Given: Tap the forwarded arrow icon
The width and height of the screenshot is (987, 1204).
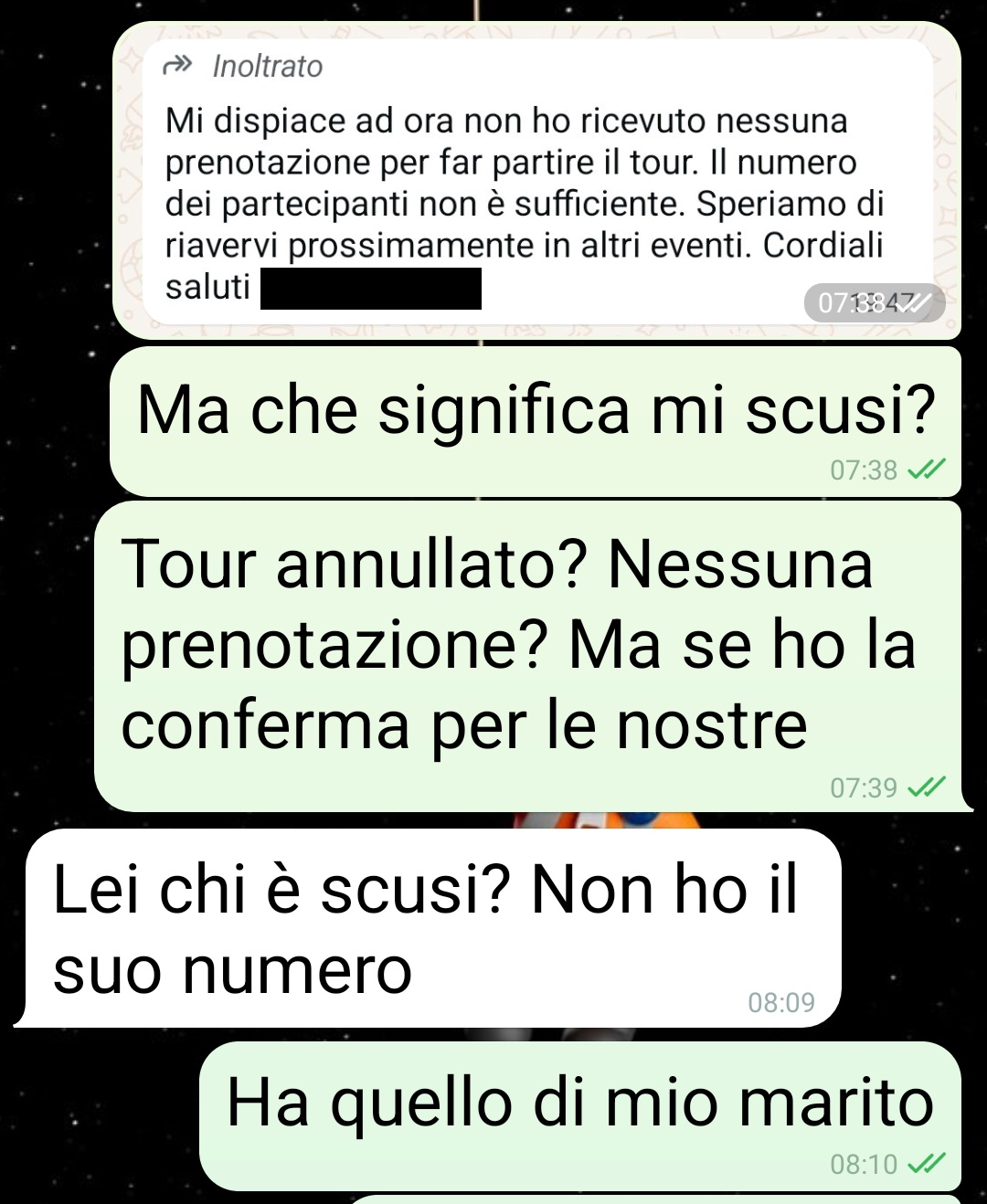Looking at the screenshot, I should coord(177,66).
